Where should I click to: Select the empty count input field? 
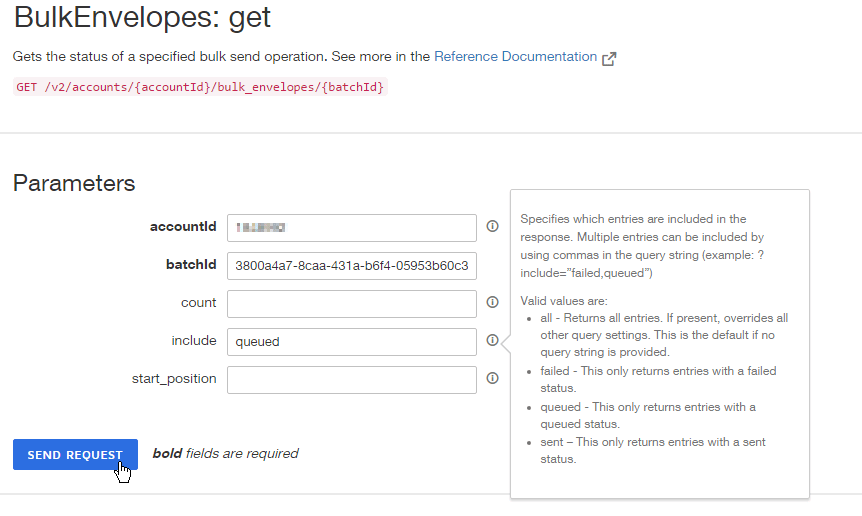(351, 304)
